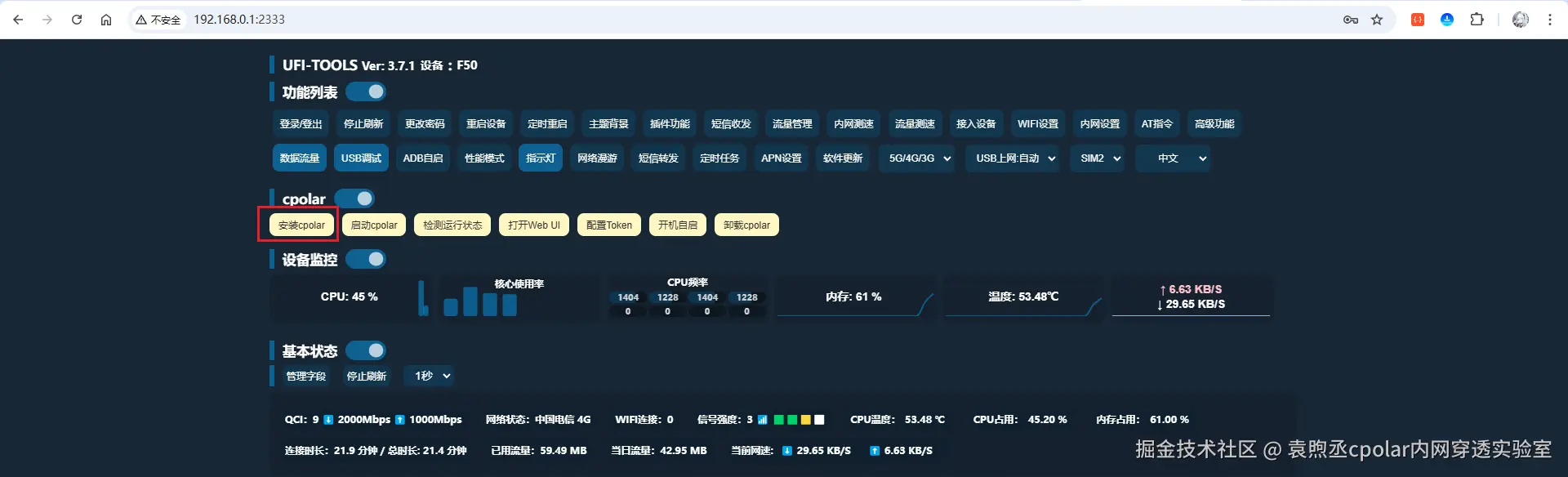The image size is (1568, 477).
Task: Bookmark this page with the star icon
Action: (1377, 20)
